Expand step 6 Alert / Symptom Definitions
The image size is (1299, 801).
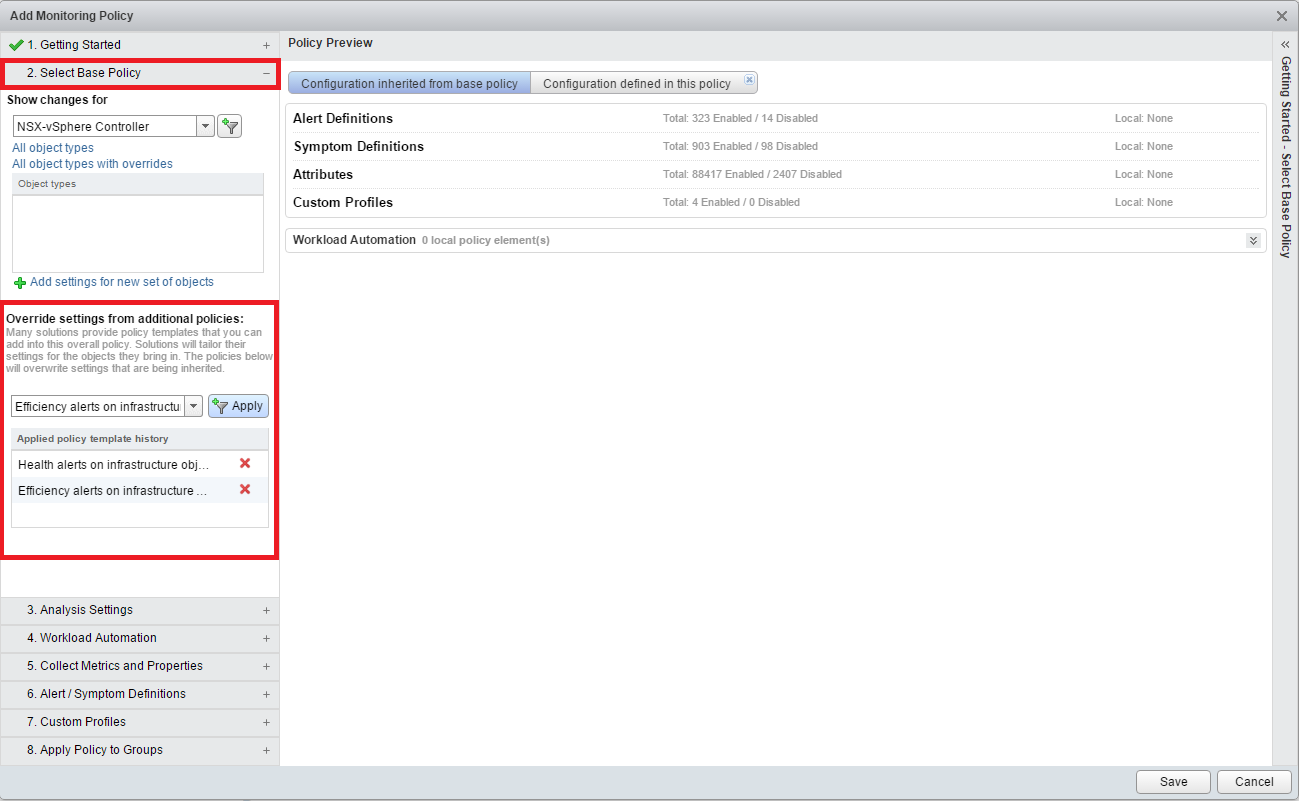click(x=266, y=694)
